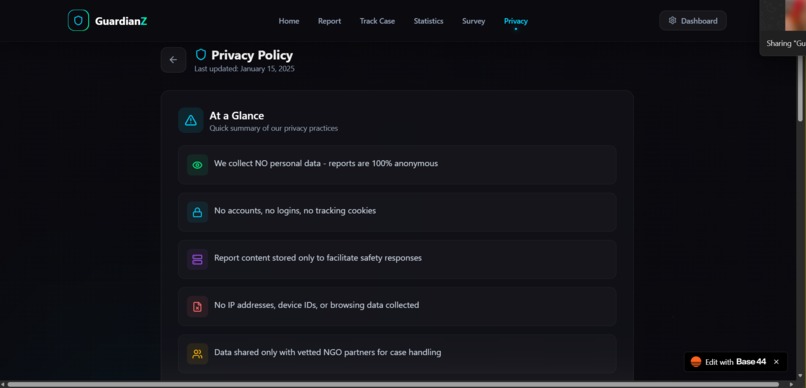
Task: Click the GuardianZ shield logo icon
Action: click(78, 21)
